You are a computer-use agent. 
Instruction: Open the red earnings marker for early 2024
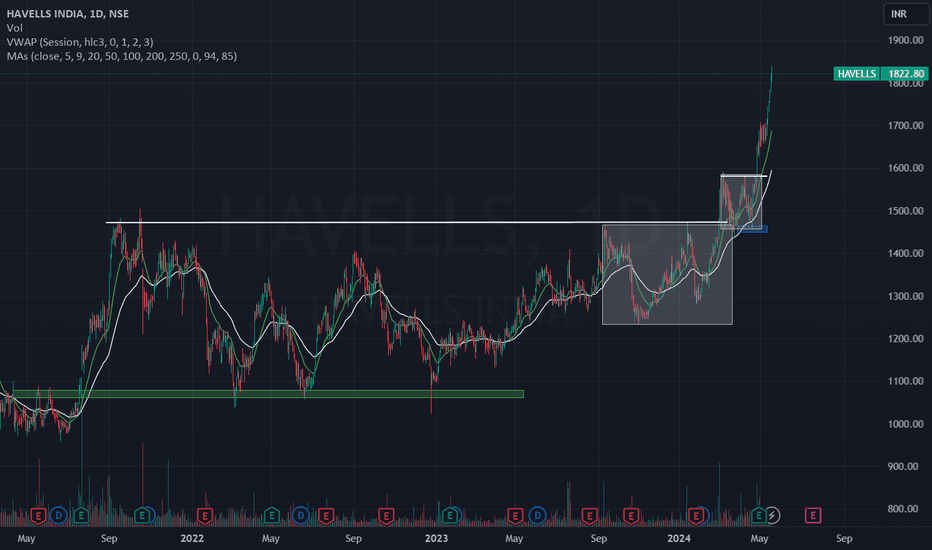click(695, 516)
